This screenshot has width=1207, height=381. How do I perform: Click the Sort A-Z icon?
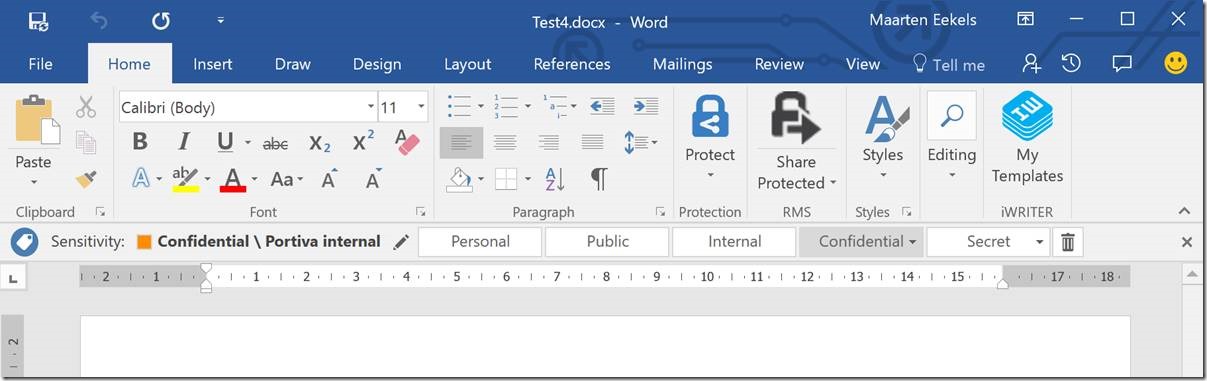555,179
